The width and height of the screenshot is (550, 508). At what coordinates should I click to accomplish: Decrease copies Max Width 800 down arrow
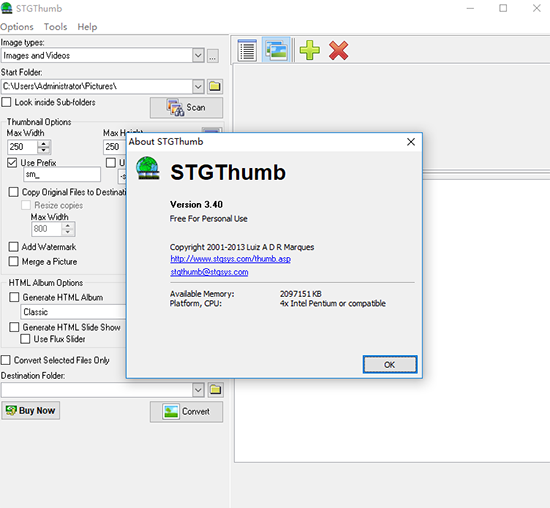[68, 233]
